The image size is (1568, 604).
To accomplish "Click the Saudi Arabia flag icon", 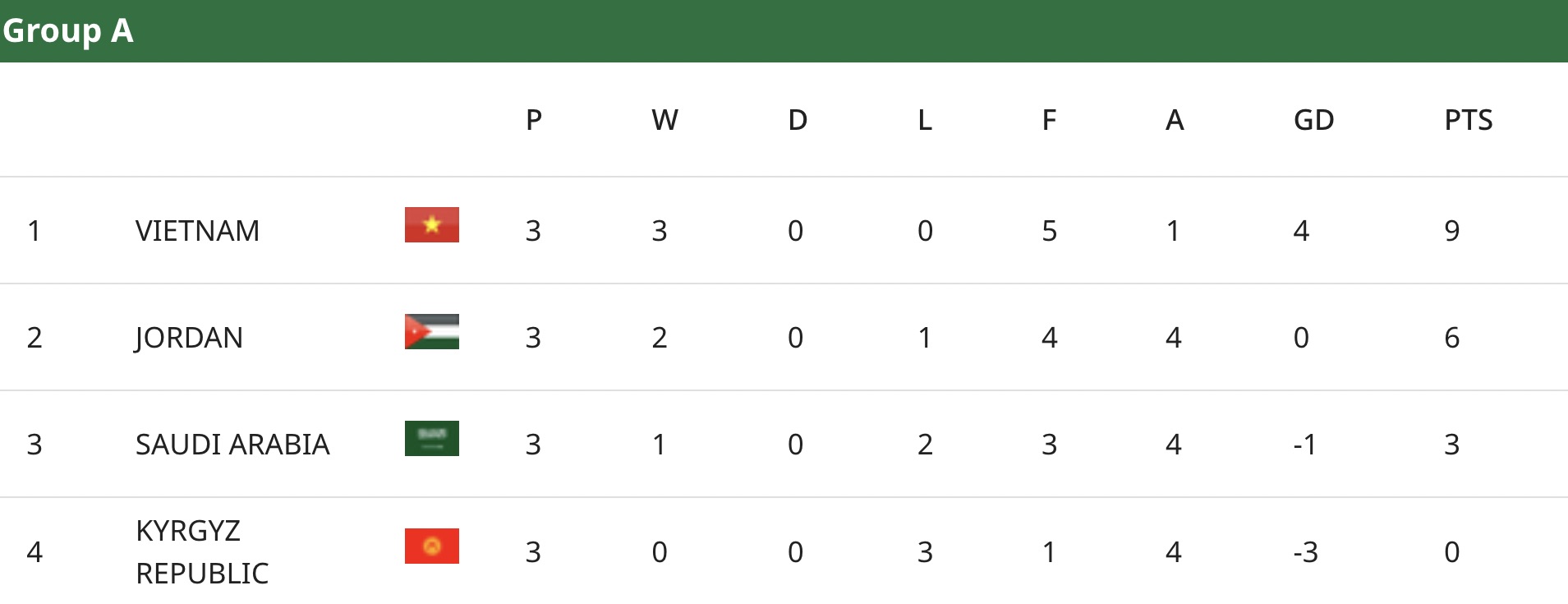I will [431, 439].
